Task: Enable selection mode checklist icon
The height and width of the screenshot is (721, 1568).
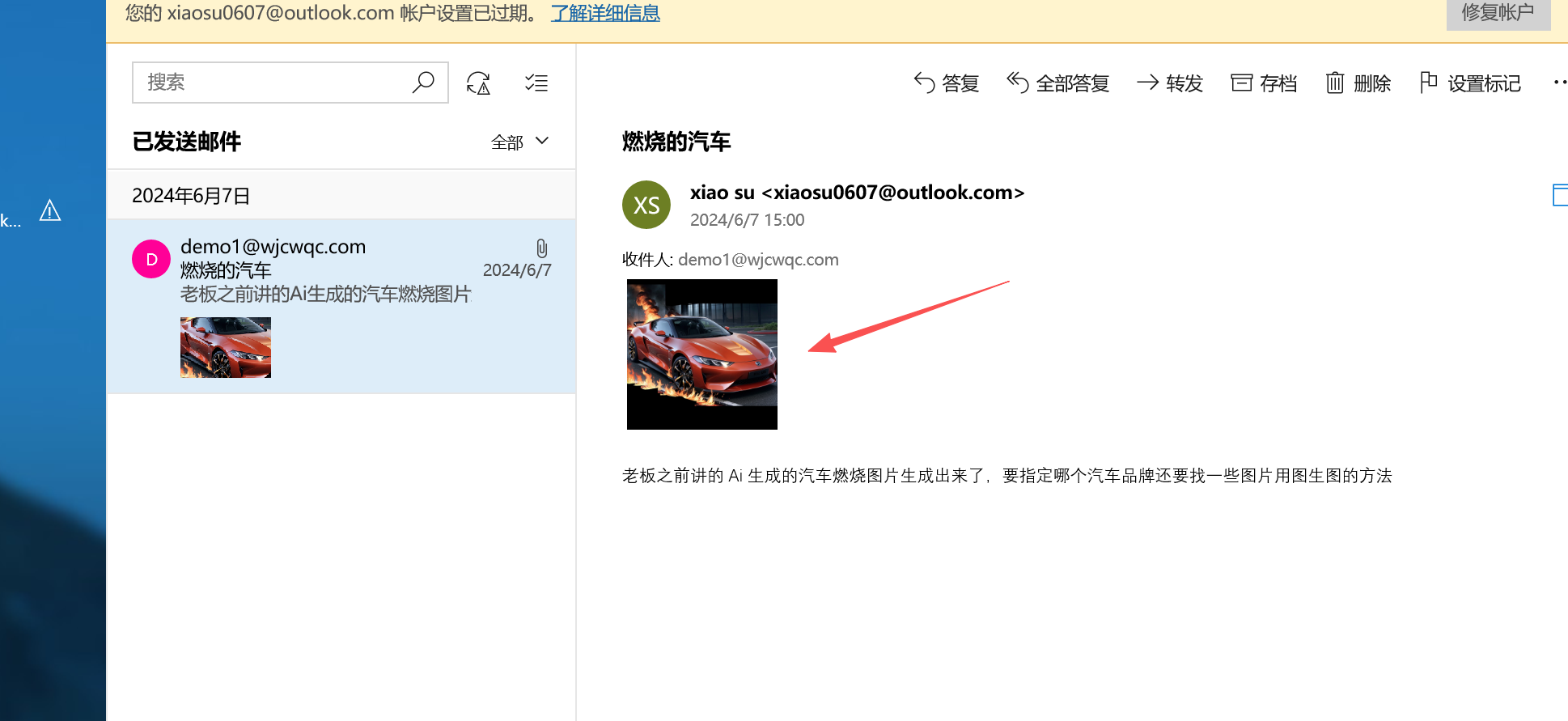Action: point(536,83)
